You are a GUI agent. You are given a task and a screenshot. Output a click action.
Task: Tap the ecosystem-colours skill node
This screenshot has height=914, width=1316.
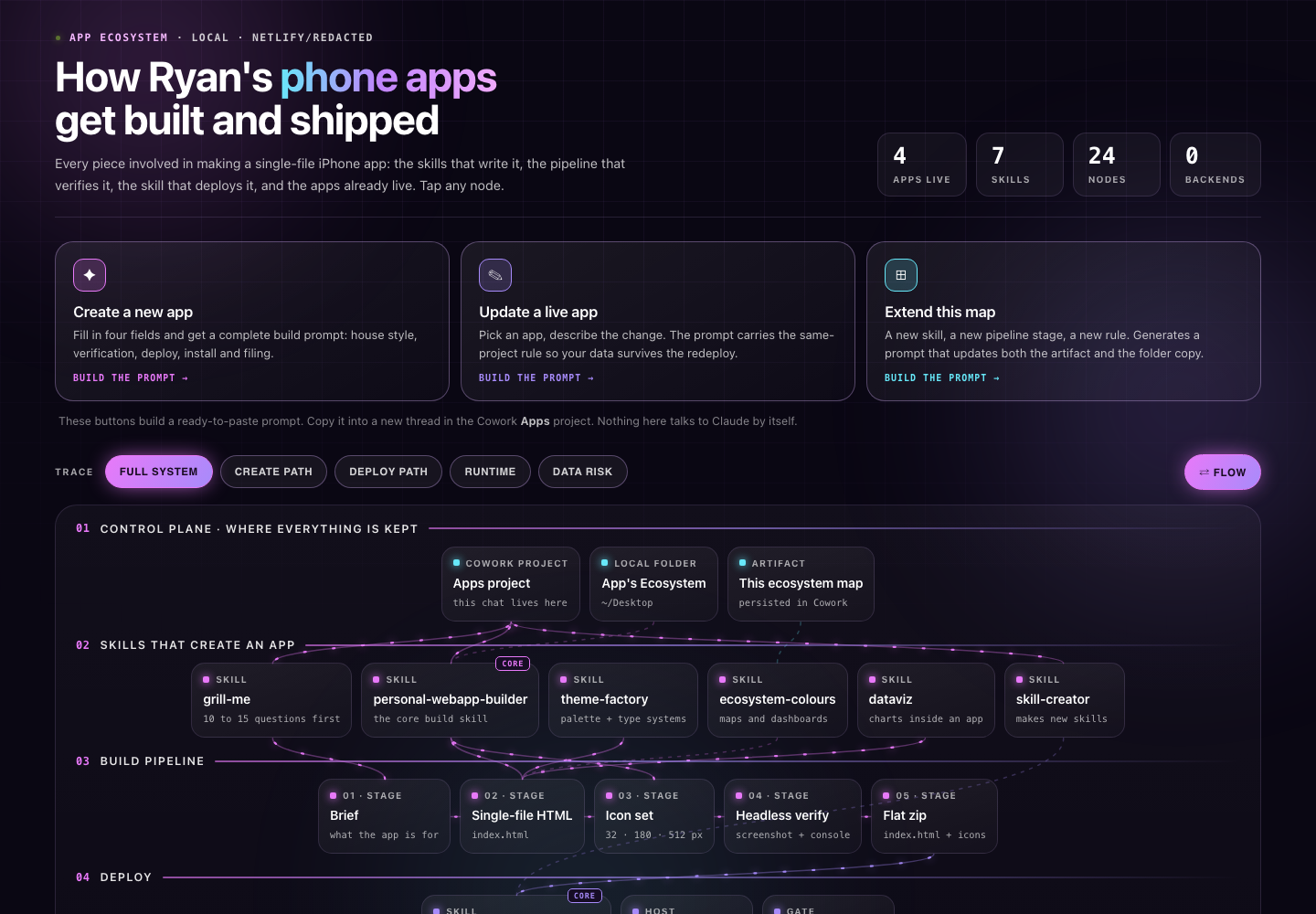click(x=778, y=700)
